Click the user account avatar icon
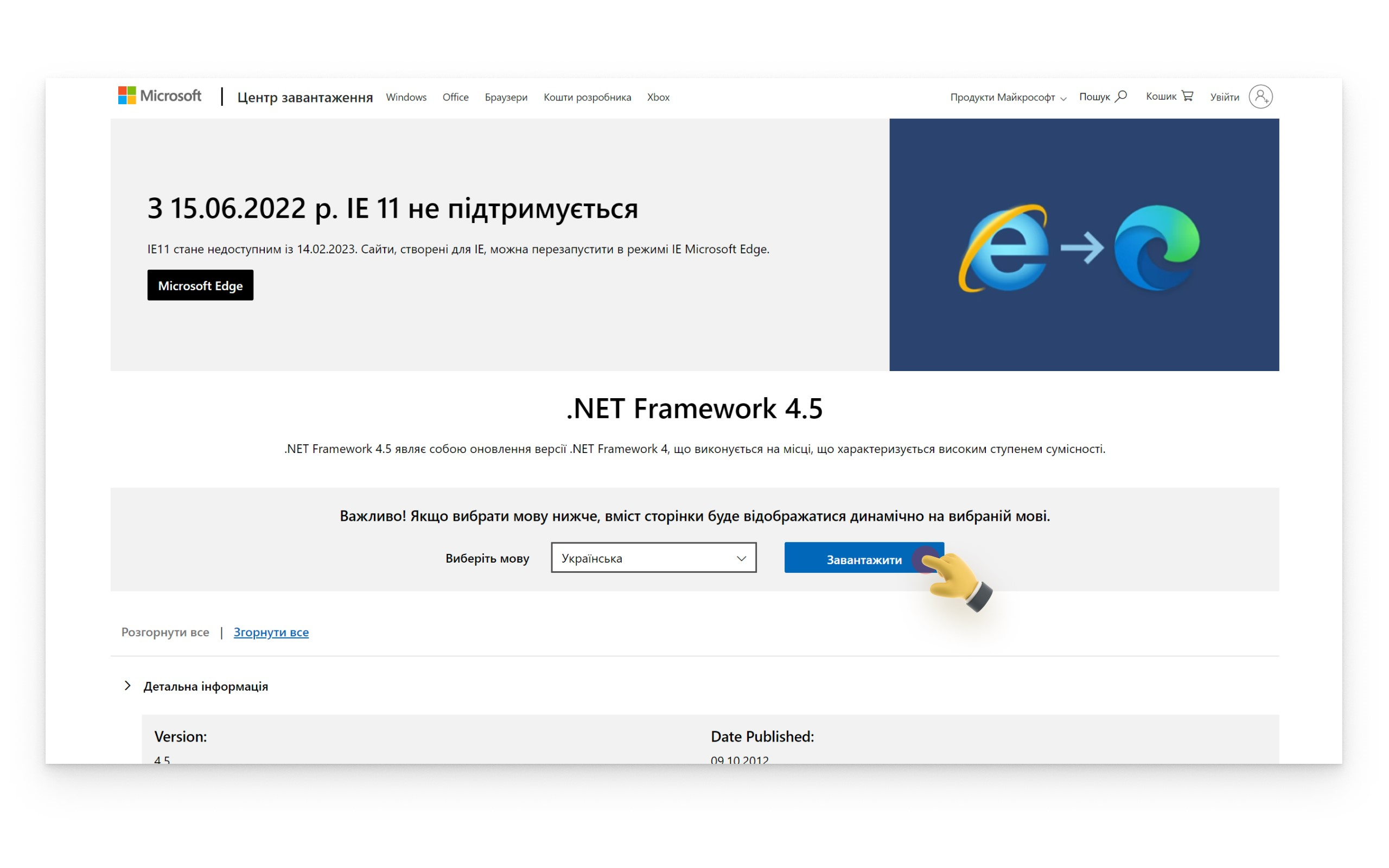Screen dimensions: 1389x868 (1260, 97)
